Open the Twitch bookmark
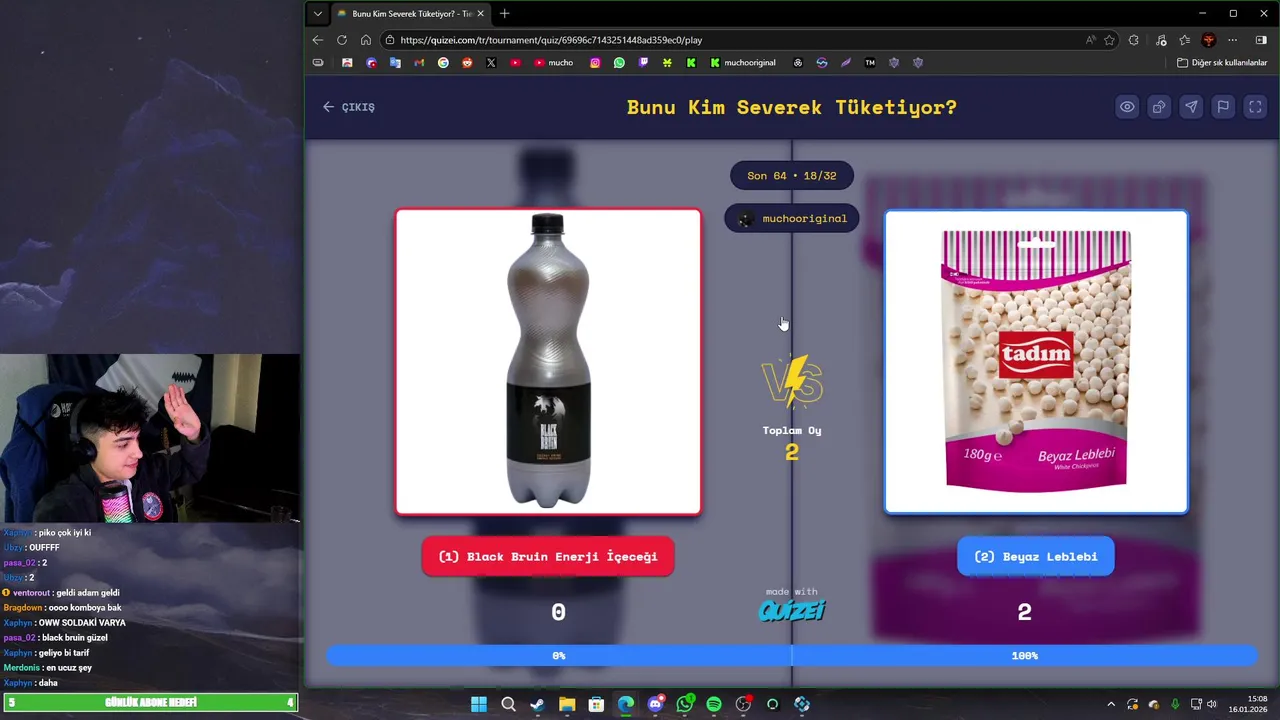The image size is (1280, 720). 643,63
